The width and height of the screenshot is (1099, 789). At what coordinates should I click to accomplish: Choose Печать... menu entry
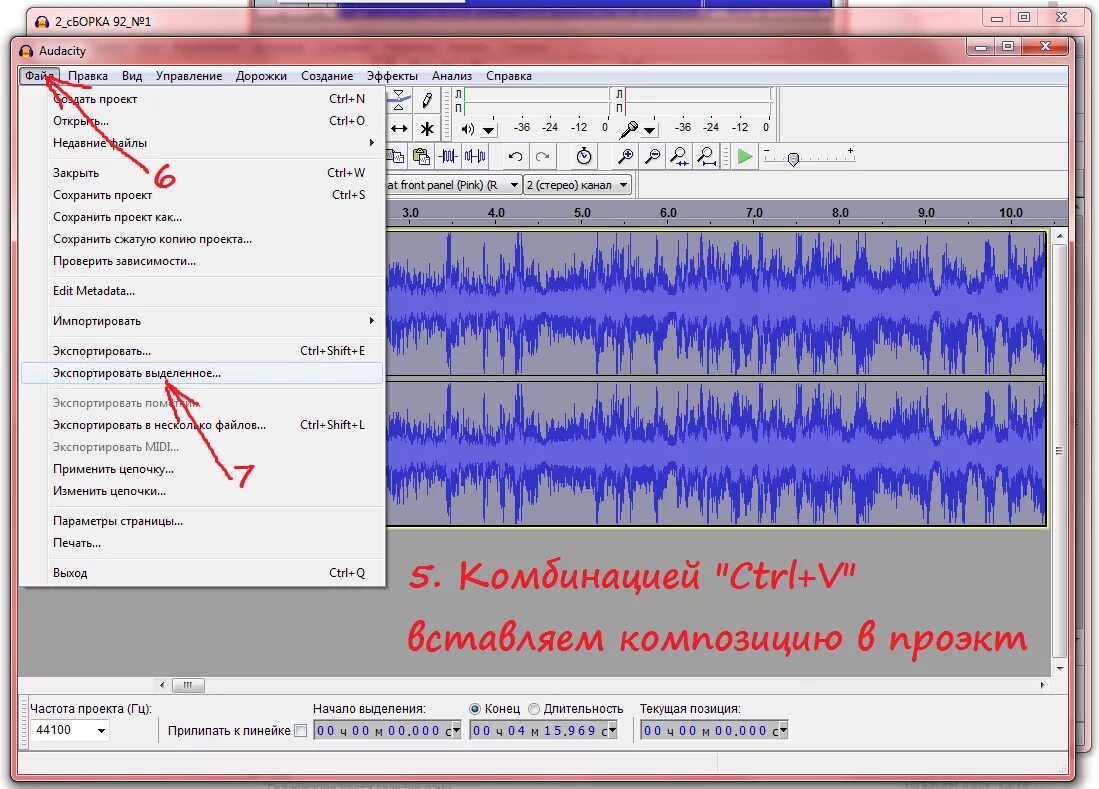[203, 543]
